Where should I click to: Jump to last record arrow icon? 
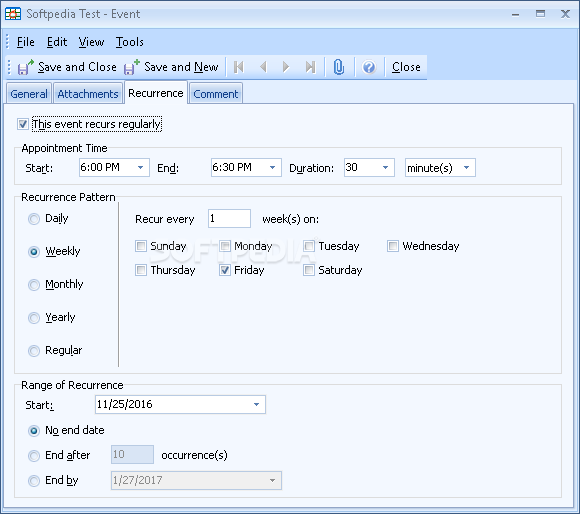click(x=310, y=67)
